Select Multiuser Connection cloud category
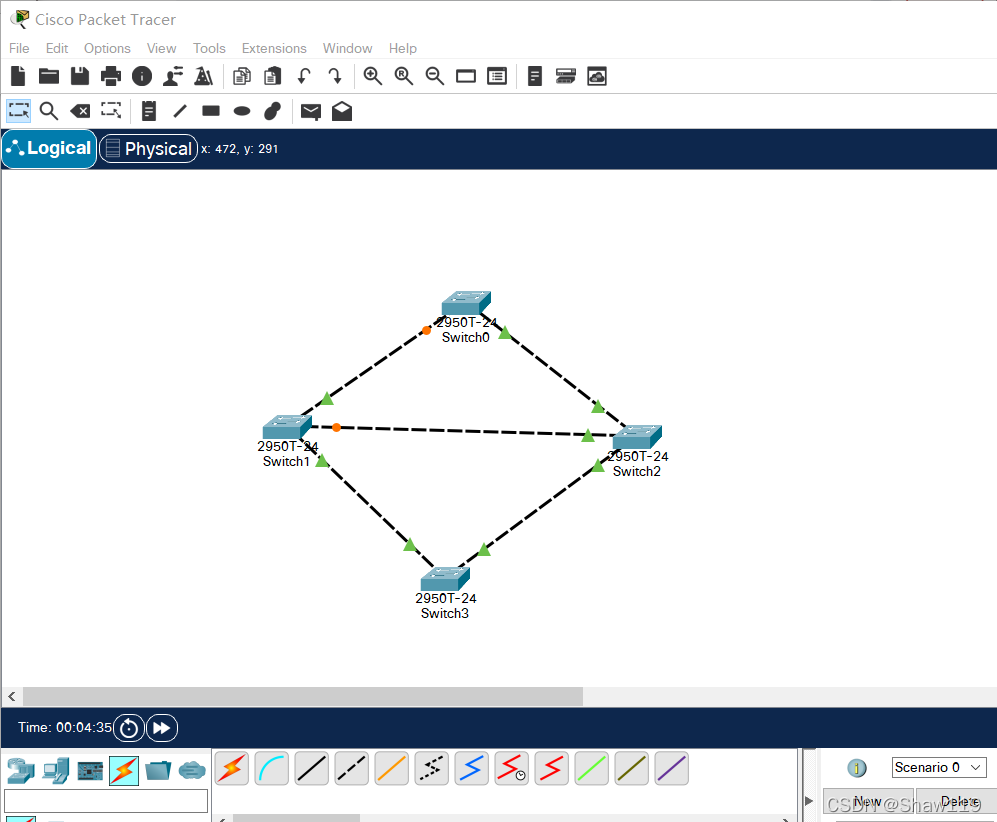 coord(192,771)
